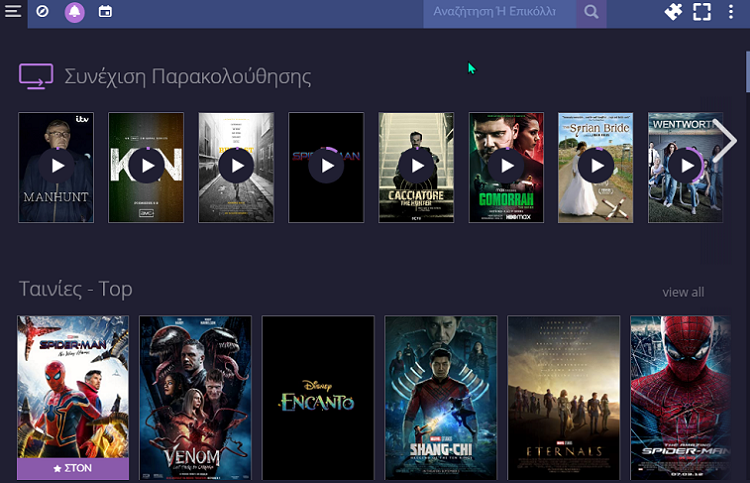
Task: Click view all for top movies
Action: [x=683, y=292]
